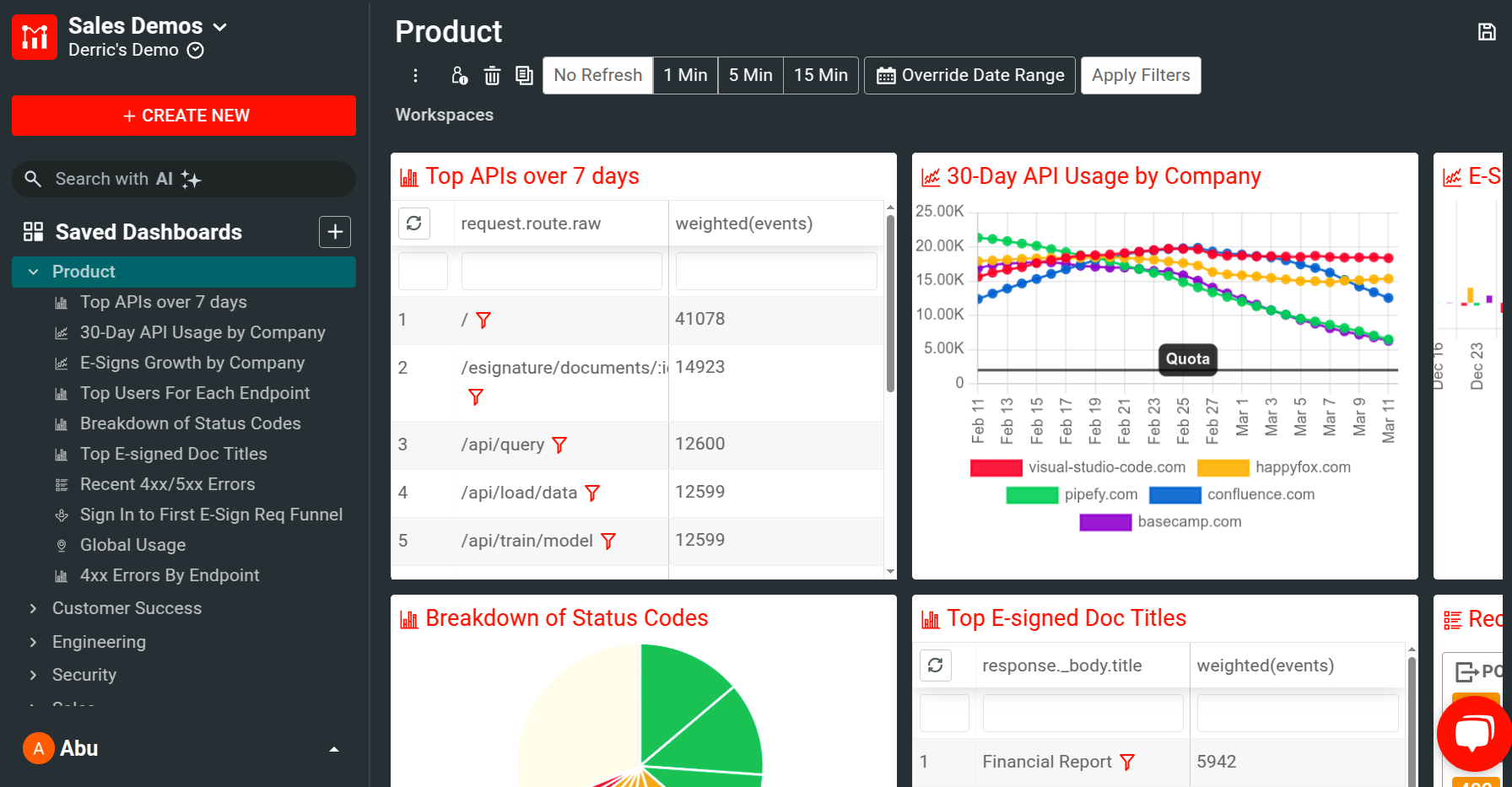Click the Financial Report filter icon
Image resolution: width=1512 pixels, height=787 pixels.
point(1128,762)
